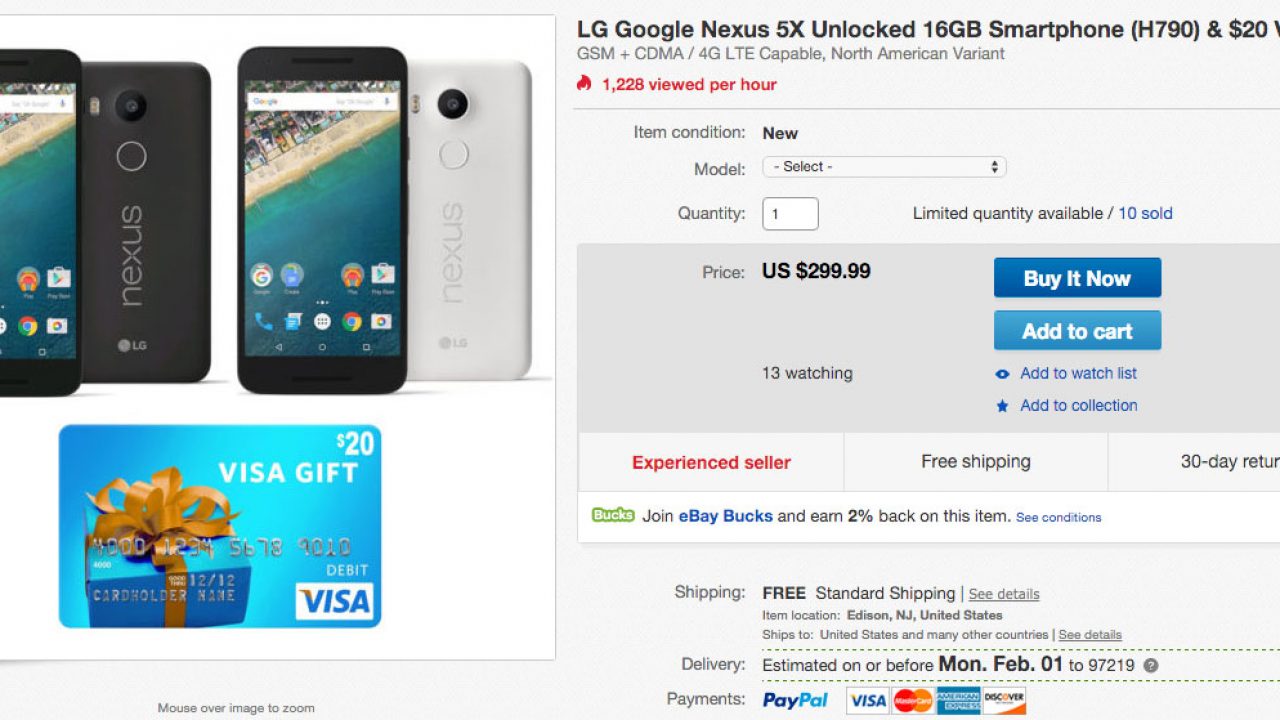
Task: Open eBay Bucks See conditions link
Action: [x=1058, y=517]
